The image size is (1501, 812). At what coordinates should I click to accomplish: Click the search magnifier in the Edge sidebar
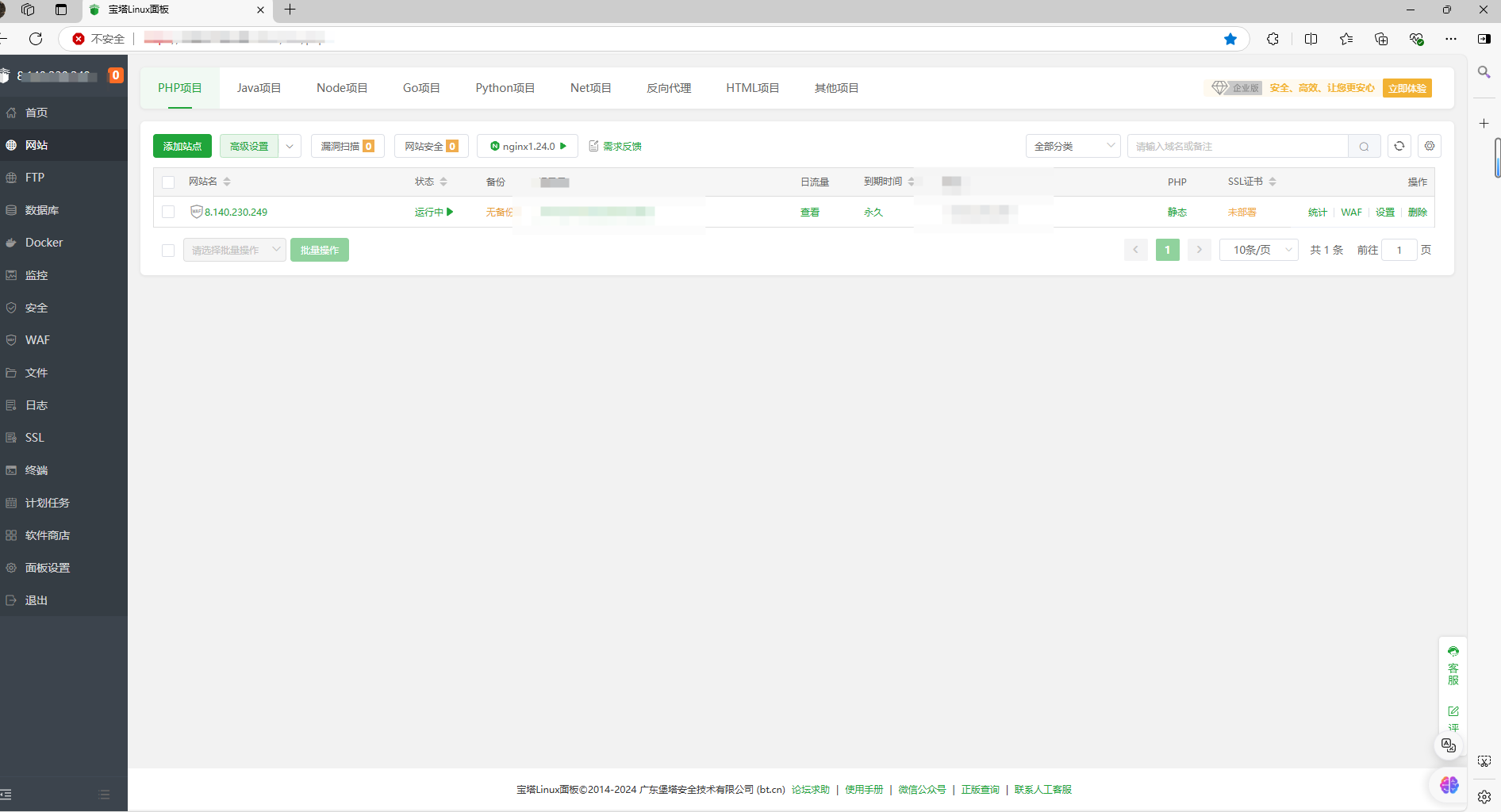tap(1484, 72)
